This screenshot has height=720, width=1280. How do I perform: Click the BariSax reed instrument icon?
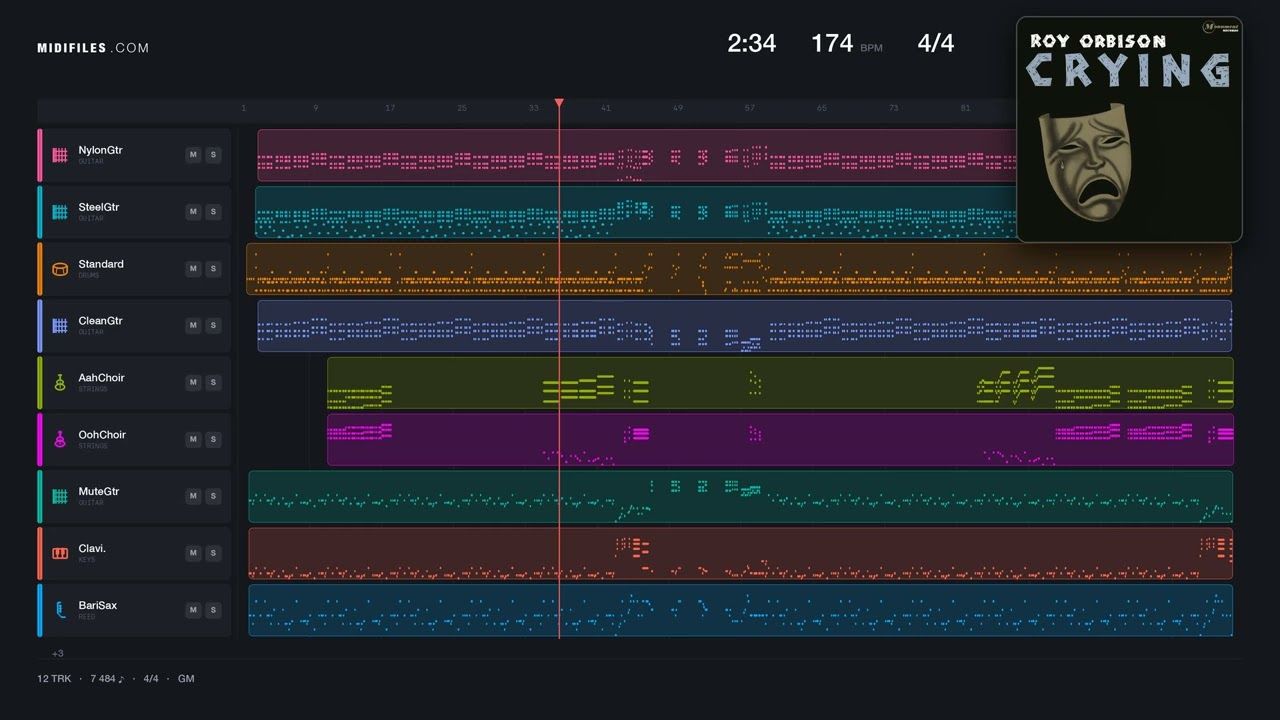[x=60, y=611]
